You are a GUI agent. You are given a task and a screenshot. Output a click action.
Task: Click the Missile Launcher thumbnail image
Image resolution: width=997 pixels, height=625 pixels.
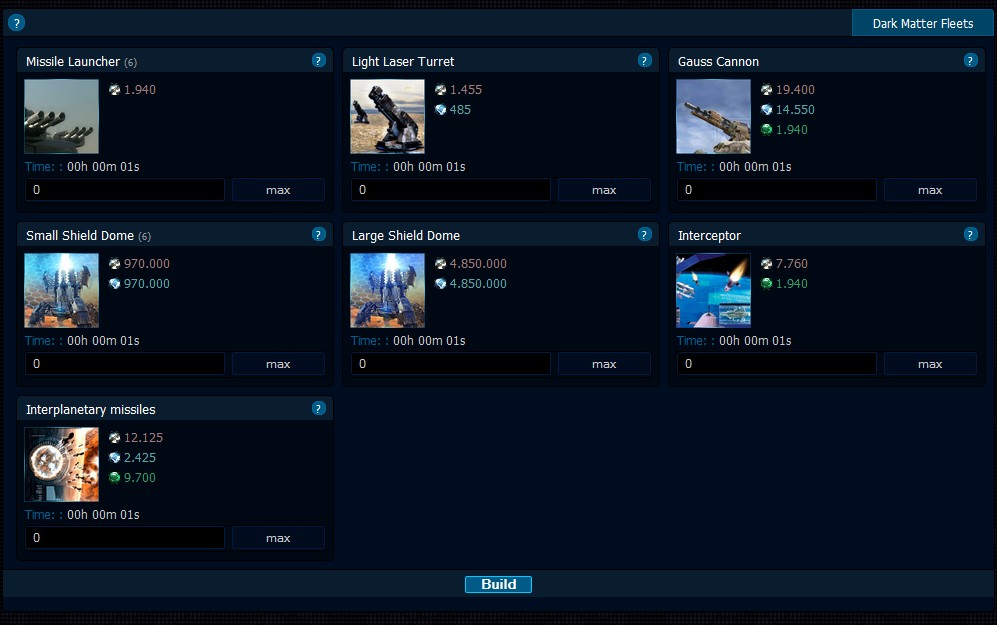pos(62,117)
